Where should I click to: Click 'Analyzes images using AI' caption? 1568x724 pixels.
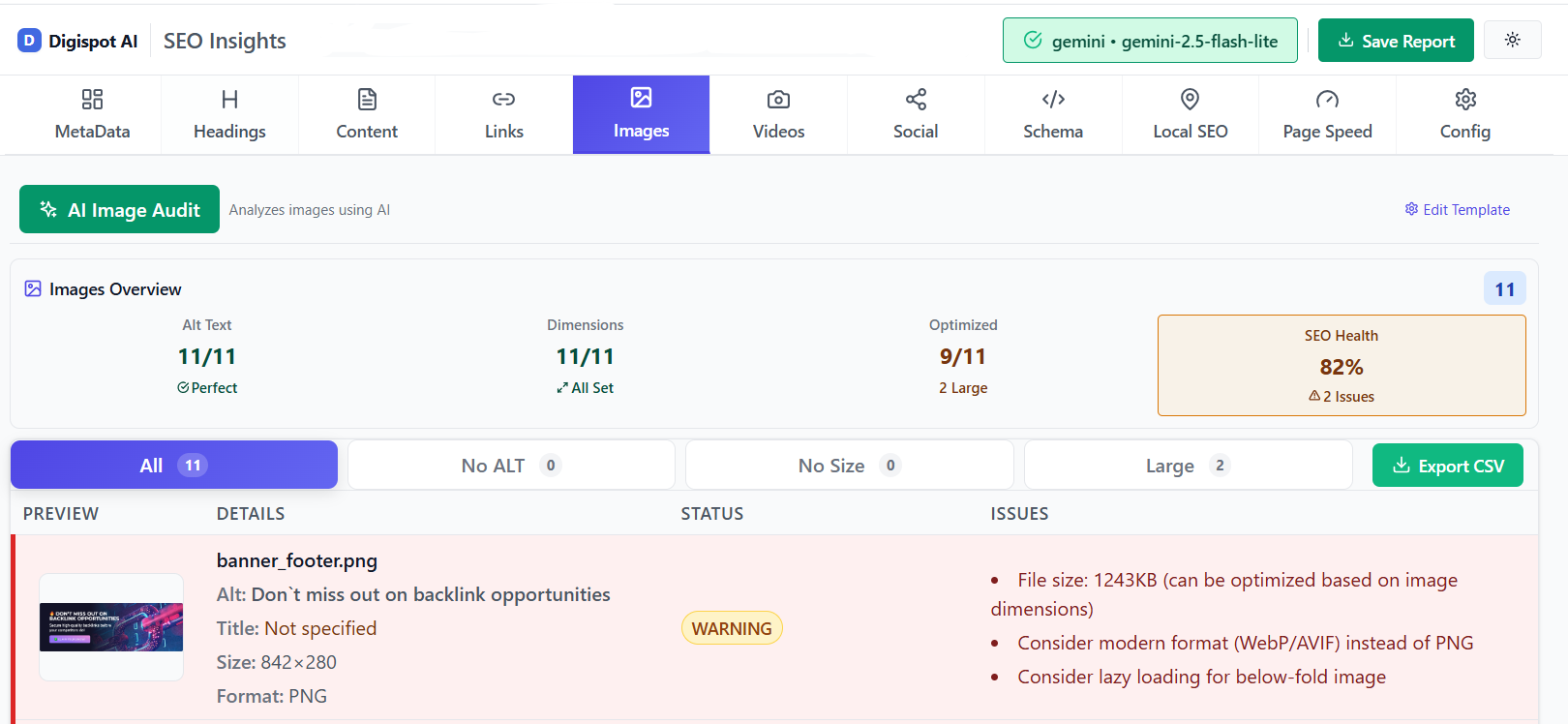coord(310,209)
